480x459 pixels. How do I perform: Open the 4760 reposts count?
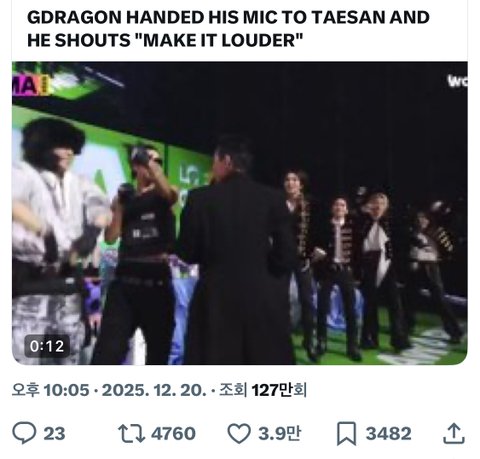pyautogui.click(x=173, y=433)
